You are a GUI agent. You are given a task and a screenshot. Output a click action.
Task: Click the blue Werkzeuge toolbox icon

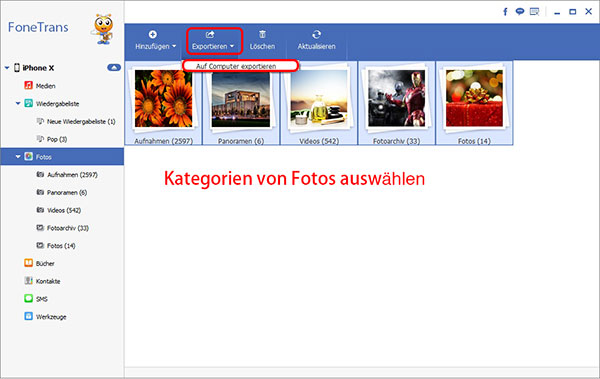(28, 316)
